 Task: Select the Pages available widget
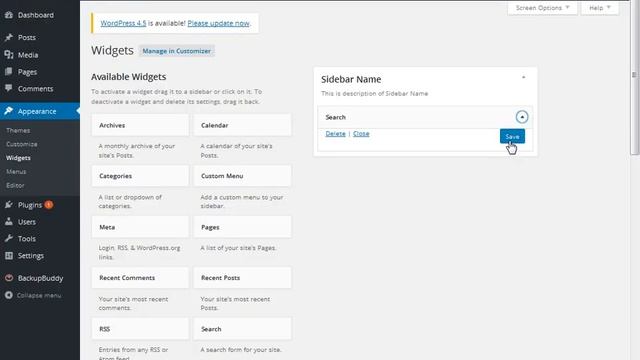tap(242, 227)
